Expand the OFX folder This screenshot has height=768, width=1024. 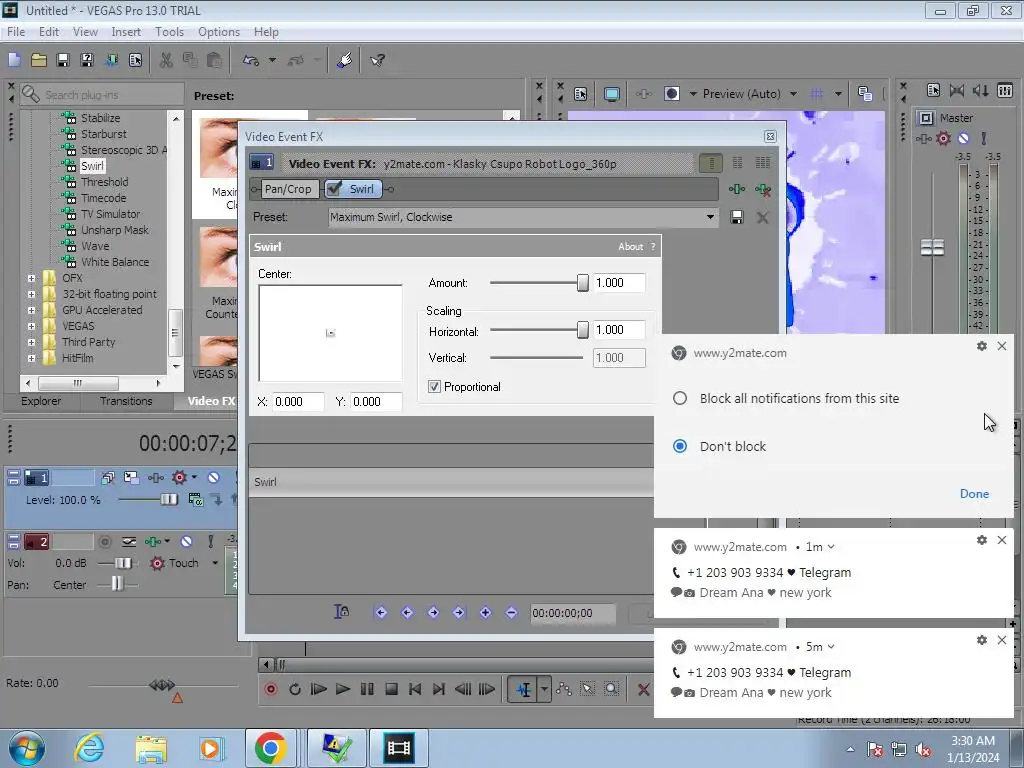pyautogui.click(x=31, y=278)
